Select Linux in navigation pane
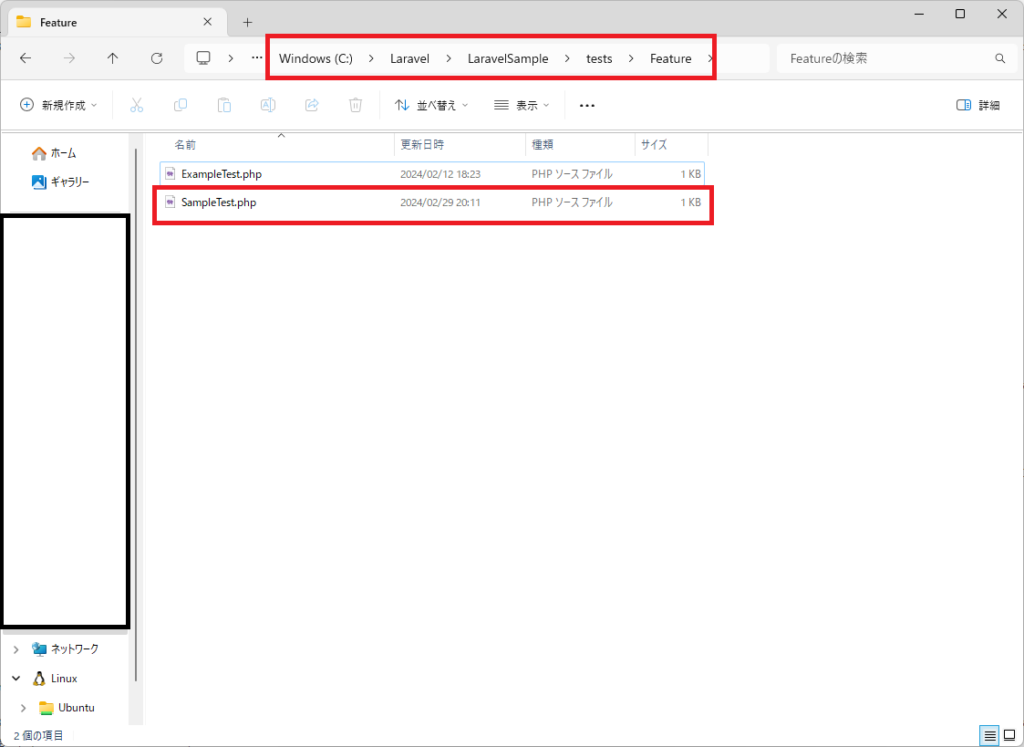1024x747 pixels. [x=55, y=678]
